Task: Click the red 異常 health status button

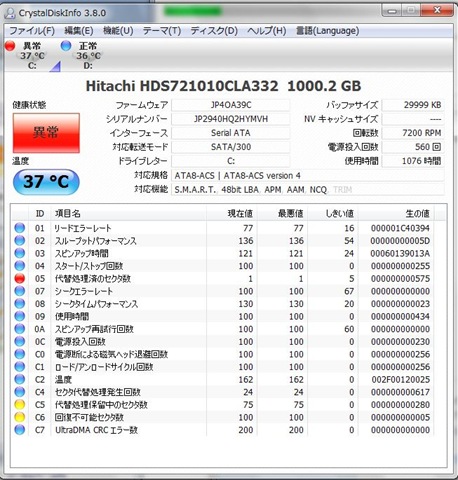Action: 46,133
